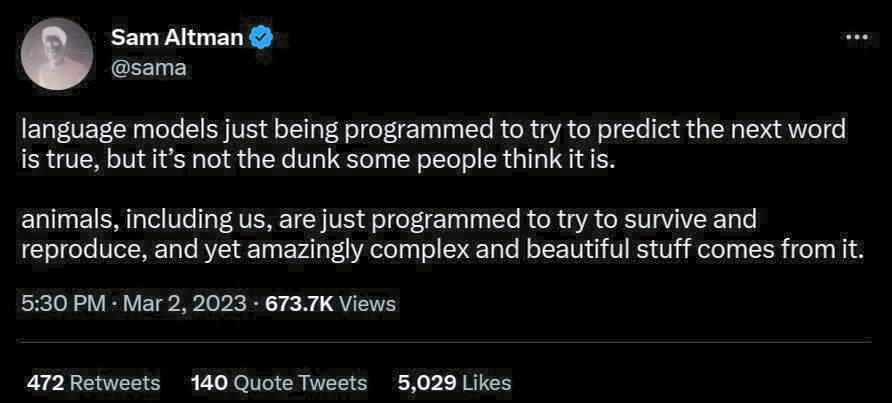Click the blue verified checkmark badge
Image resolution: width=892 pixels, height=403 pixels.
point(262,39)
